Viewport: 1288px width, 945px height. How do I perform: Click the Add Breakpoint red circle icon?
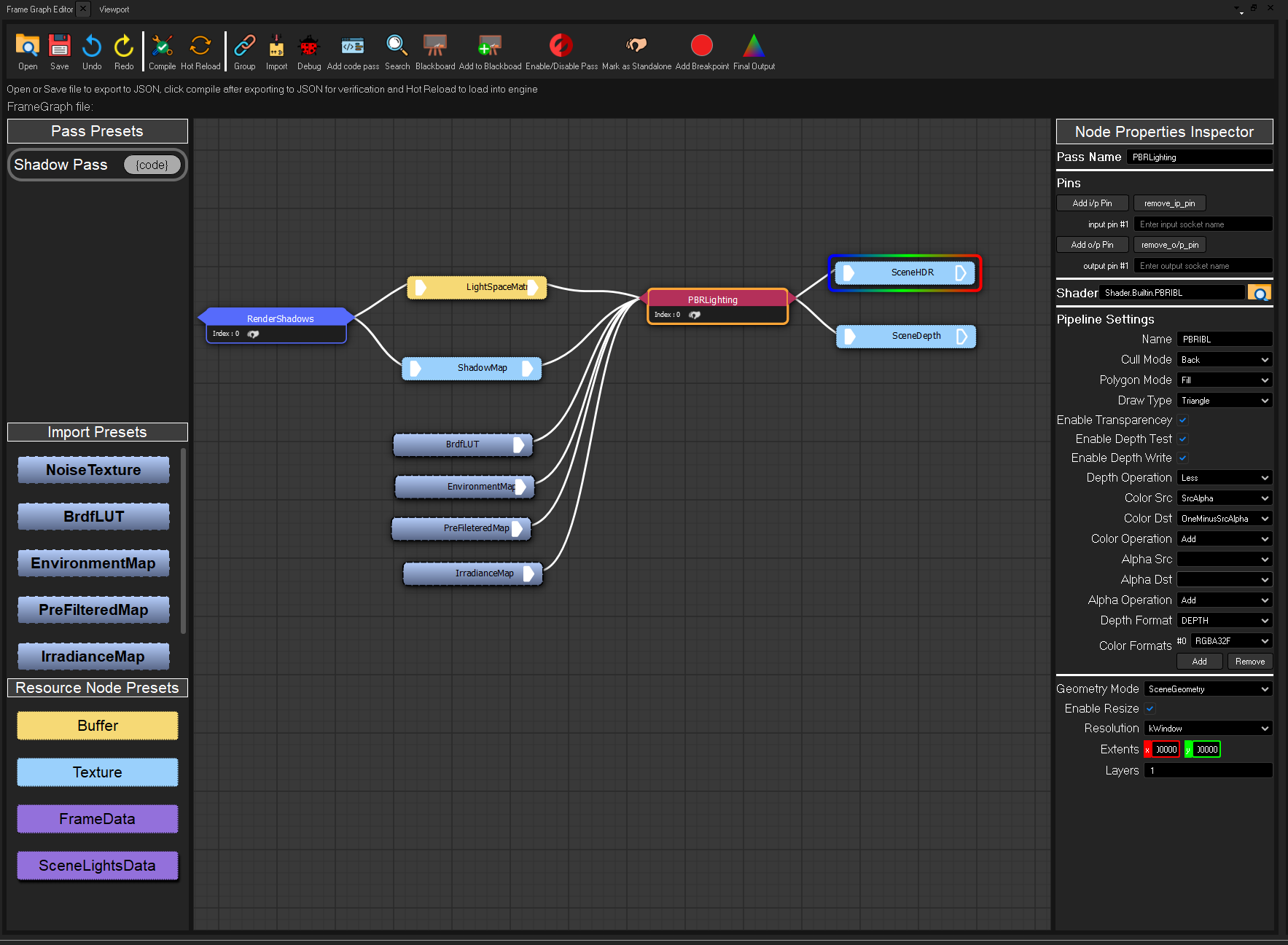[x=701, y=47]
